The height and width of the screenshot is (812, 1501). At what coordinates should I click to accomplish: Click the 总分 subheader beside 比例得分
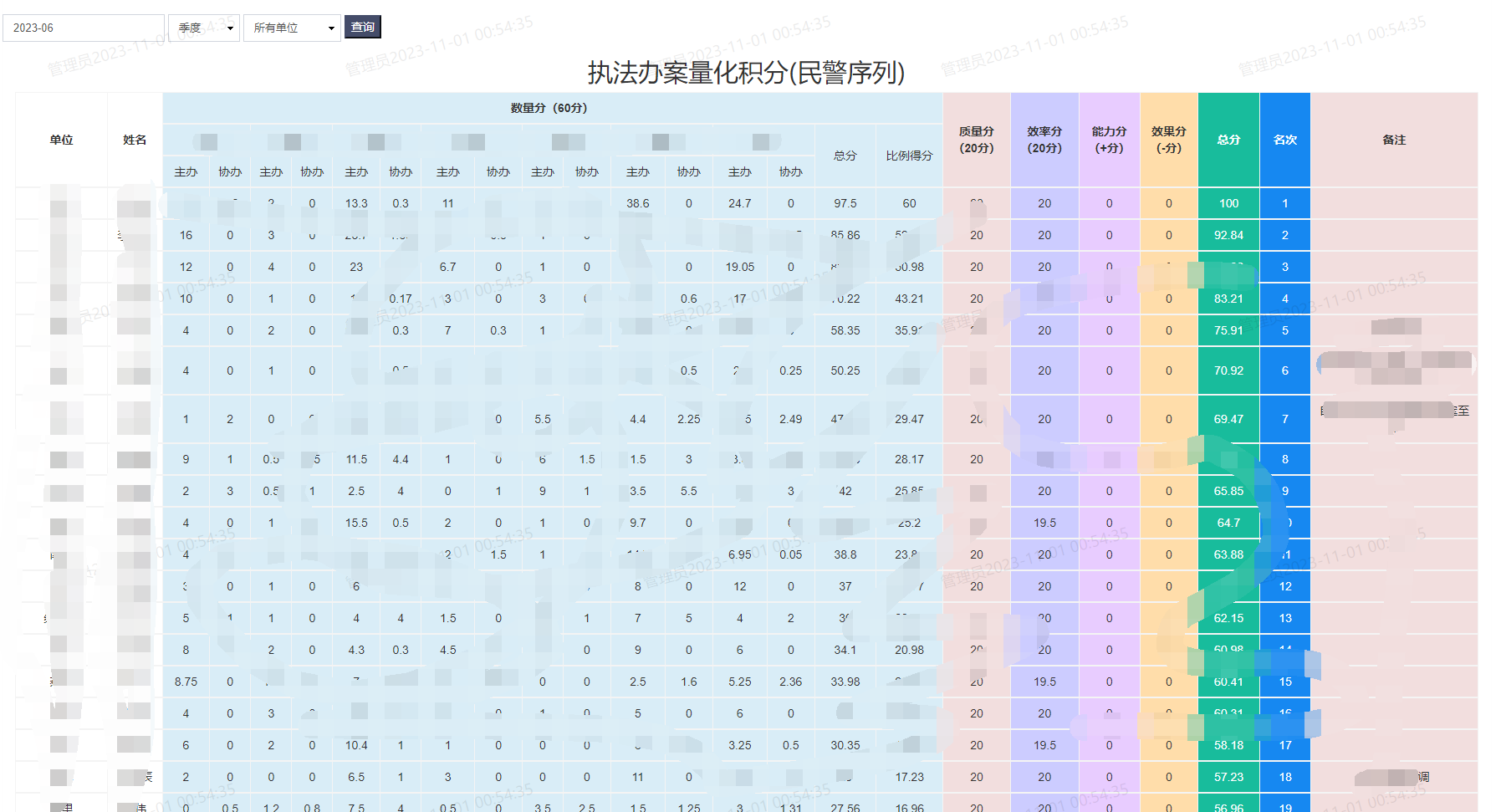coord(845,156)
